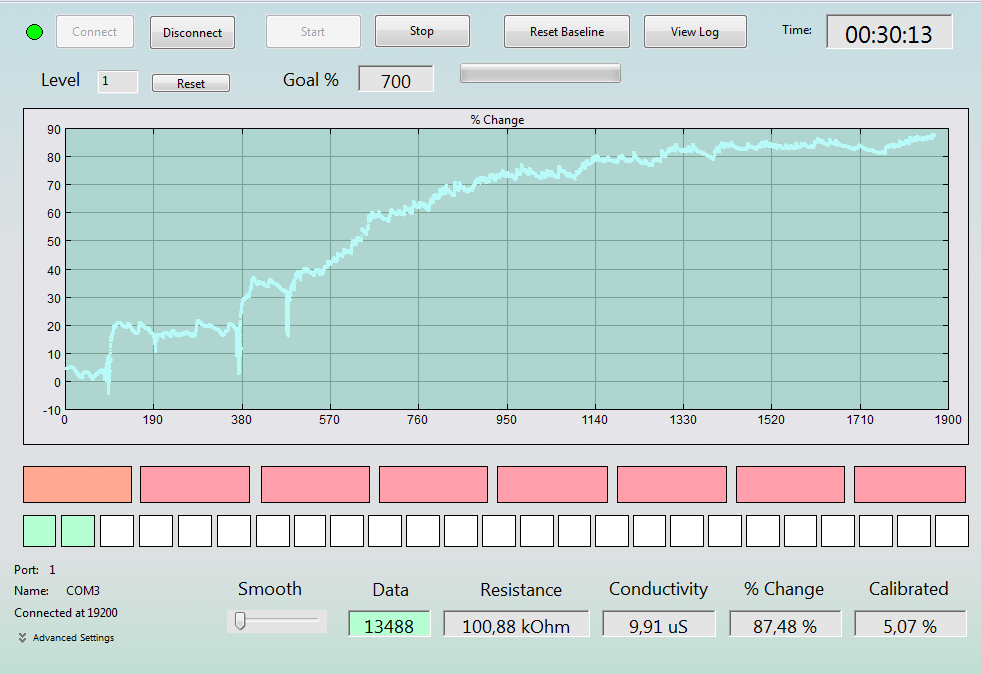981x674 pixels.
Task: Click the 'Smooth' label
Action: coord(270,589)
